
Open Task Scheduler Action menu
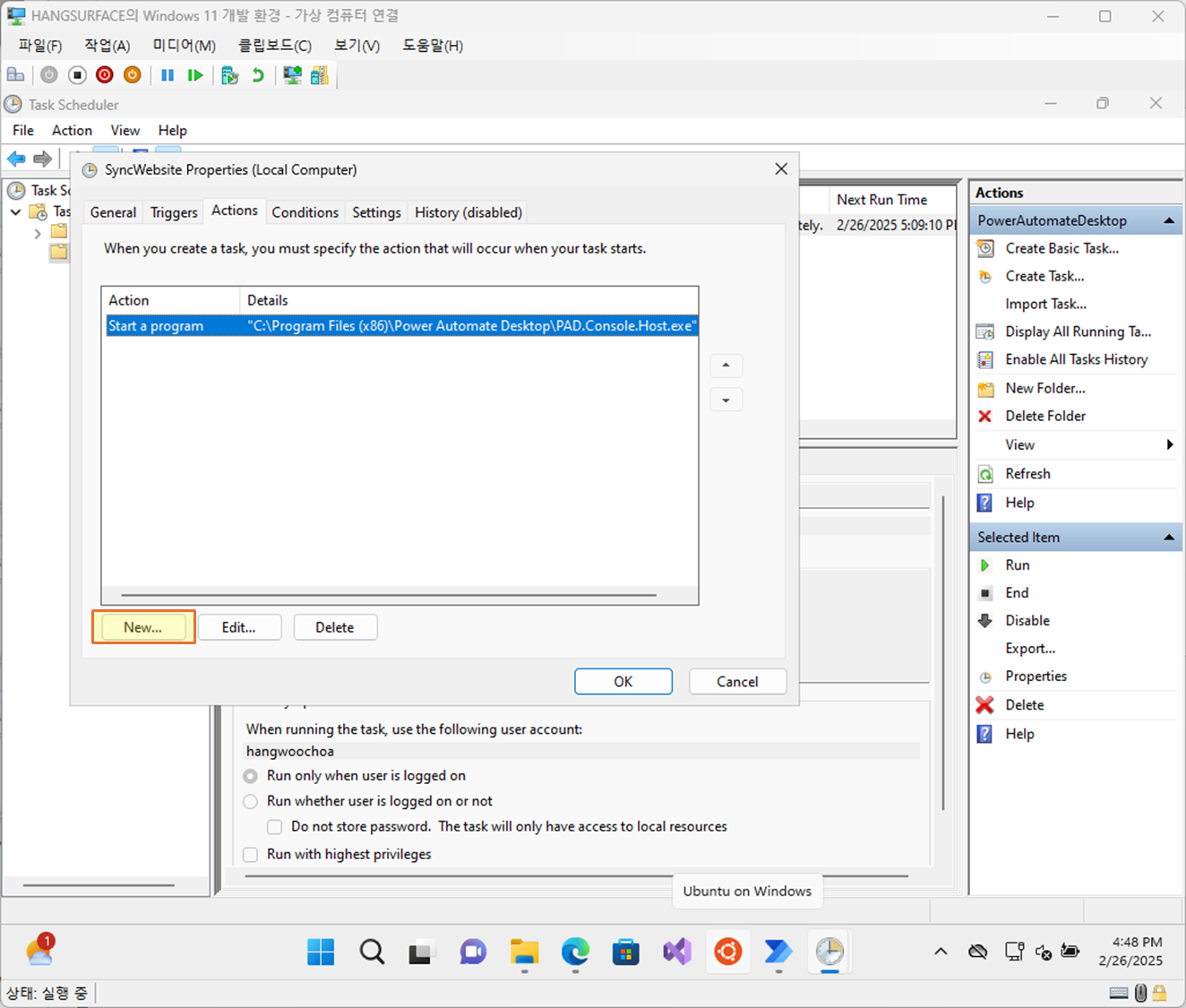click(x=72, y=130)
